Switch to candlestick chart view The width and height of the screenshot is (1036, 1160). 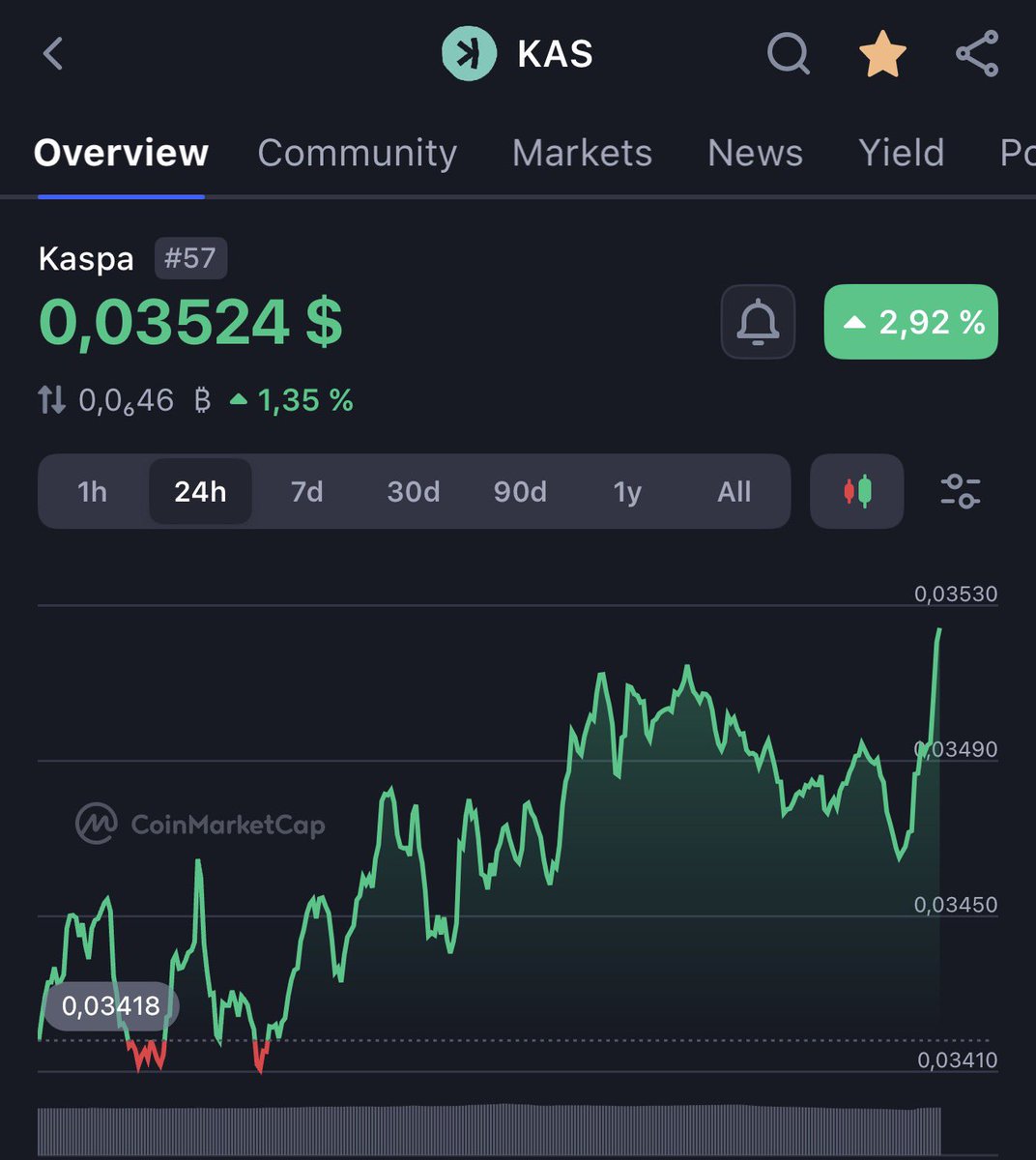point(857,491)
